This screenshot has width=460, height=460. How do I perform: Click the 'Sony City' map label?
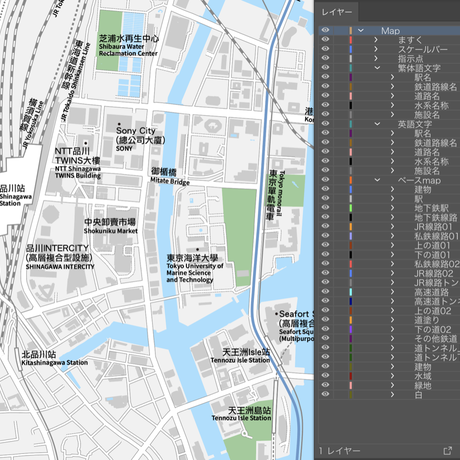tap(136, 130)
